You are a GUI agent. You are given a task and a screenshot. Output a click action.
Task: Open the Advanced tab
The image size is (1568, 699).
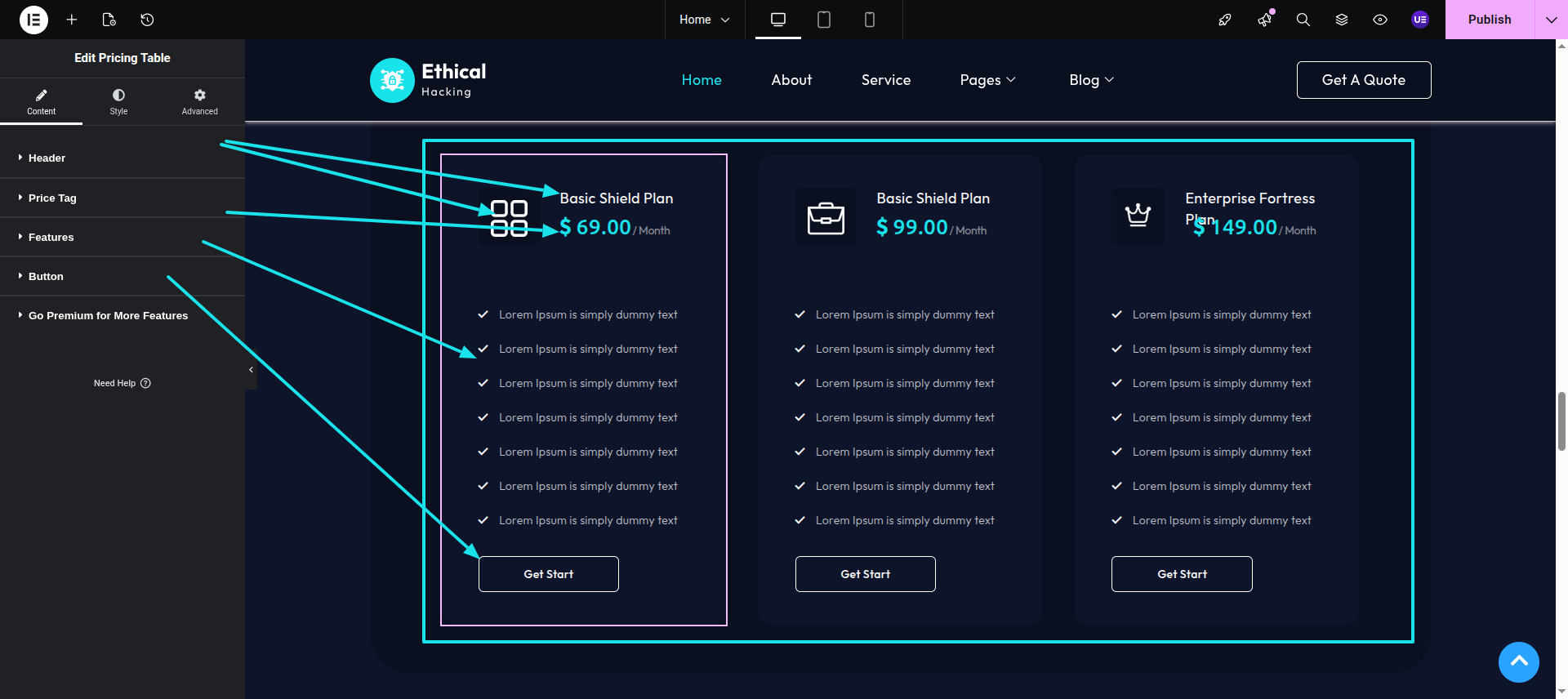pyautogui.click(x=199, y=101)
